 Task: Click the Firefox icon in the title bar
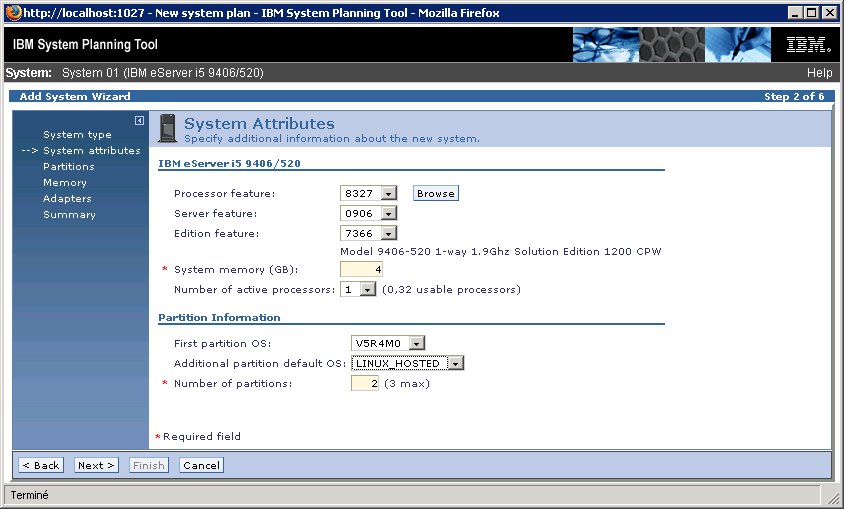coord(13,12)
